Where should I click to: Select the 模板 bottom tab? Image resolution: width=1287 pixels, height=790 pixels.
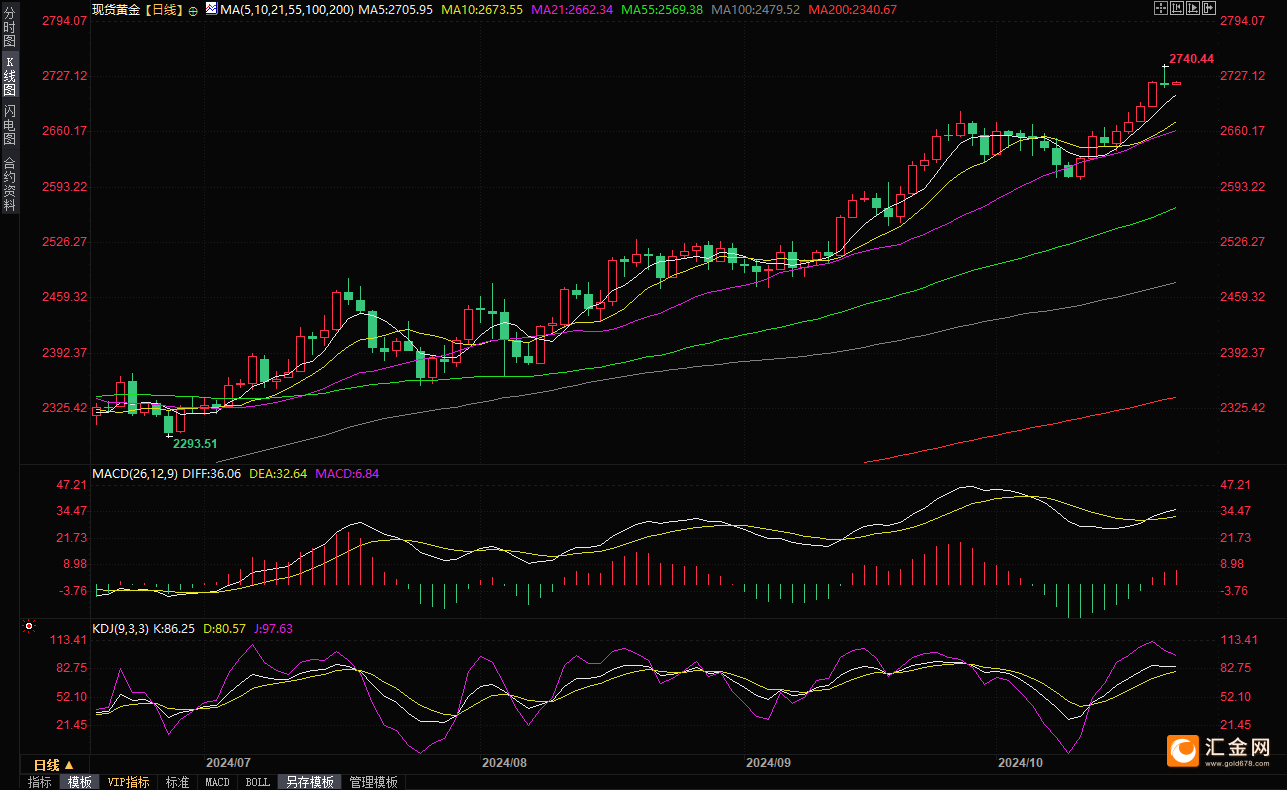coord(79,782)
